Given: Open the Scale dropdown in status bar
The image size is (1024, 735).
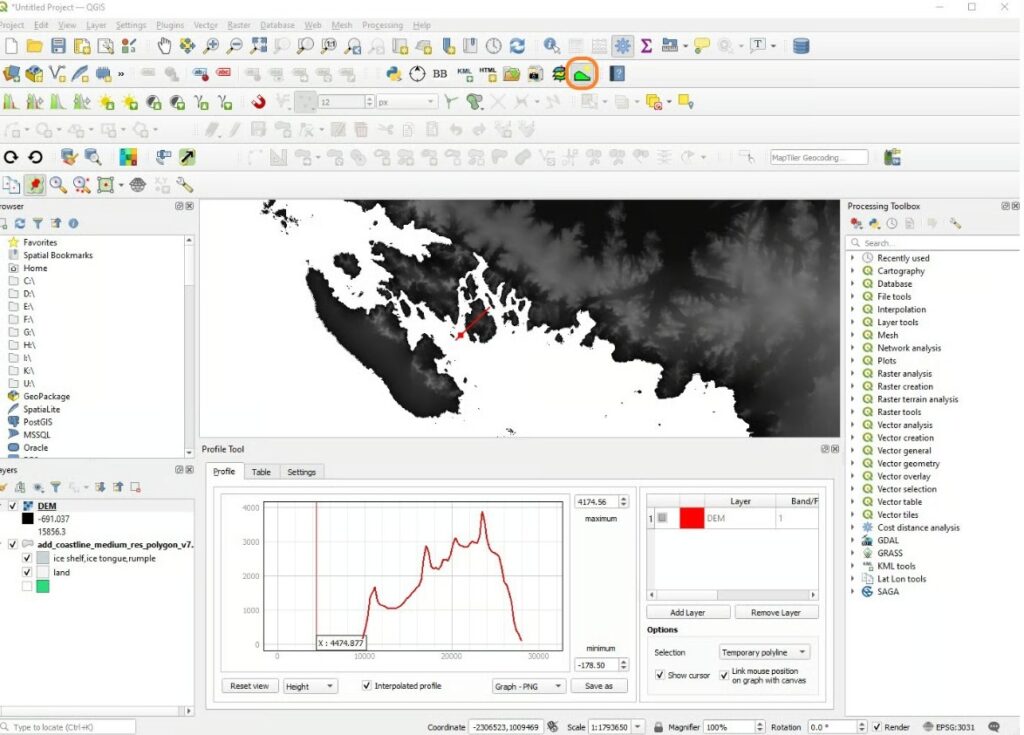Looking at the screenshot, I should click(637, 727).
